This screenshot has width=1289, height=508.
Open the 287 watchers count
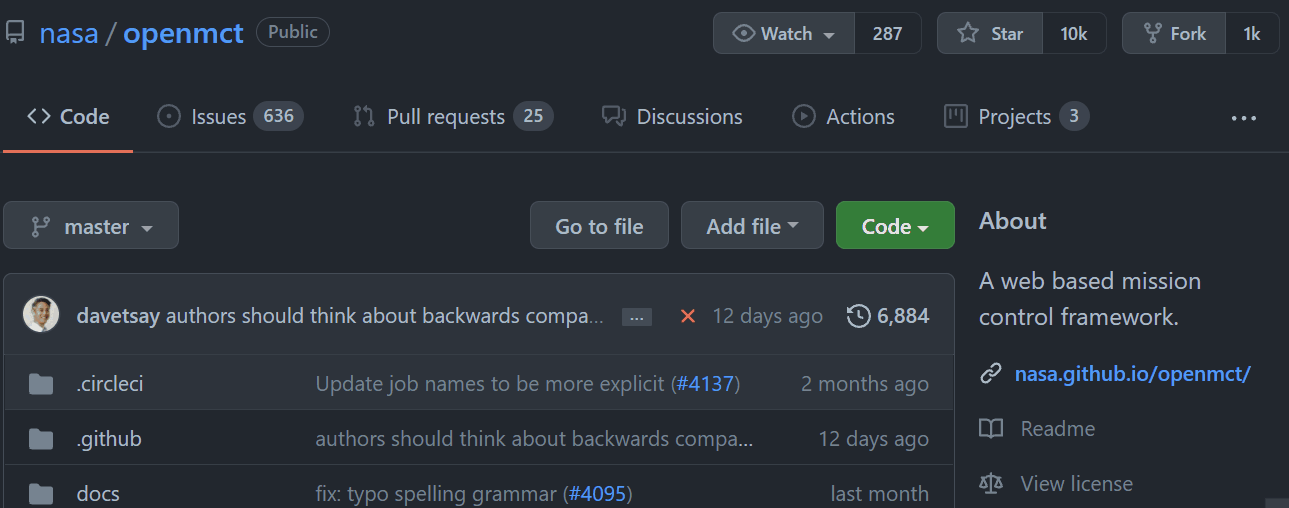click(x=887, y=33)
